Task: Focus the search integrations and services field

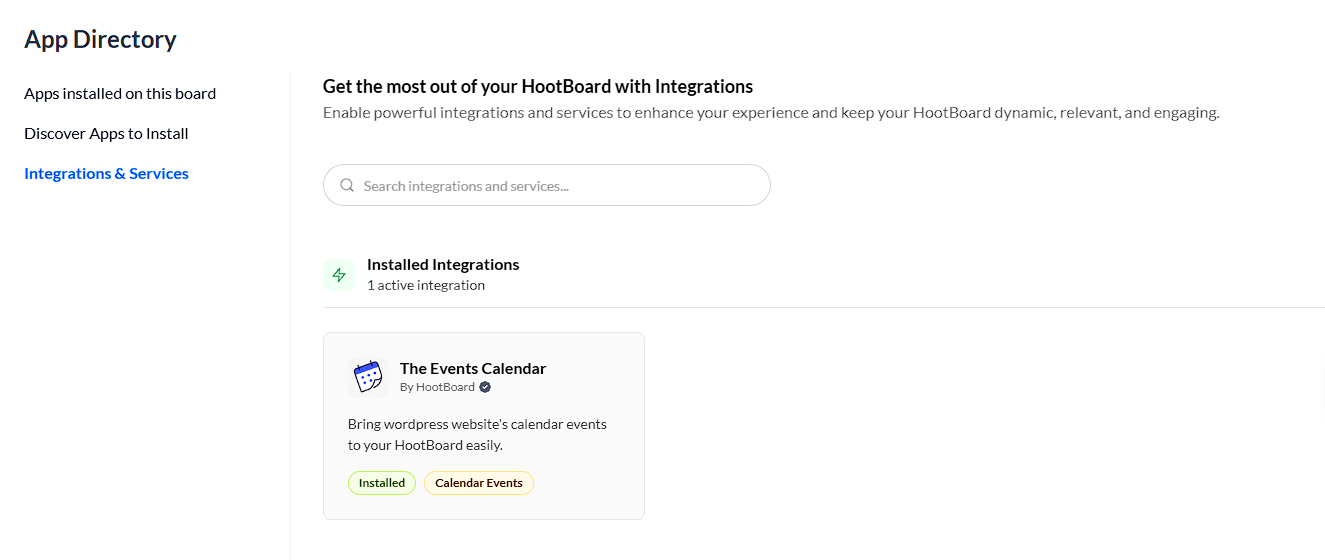Action: (560, 186)
